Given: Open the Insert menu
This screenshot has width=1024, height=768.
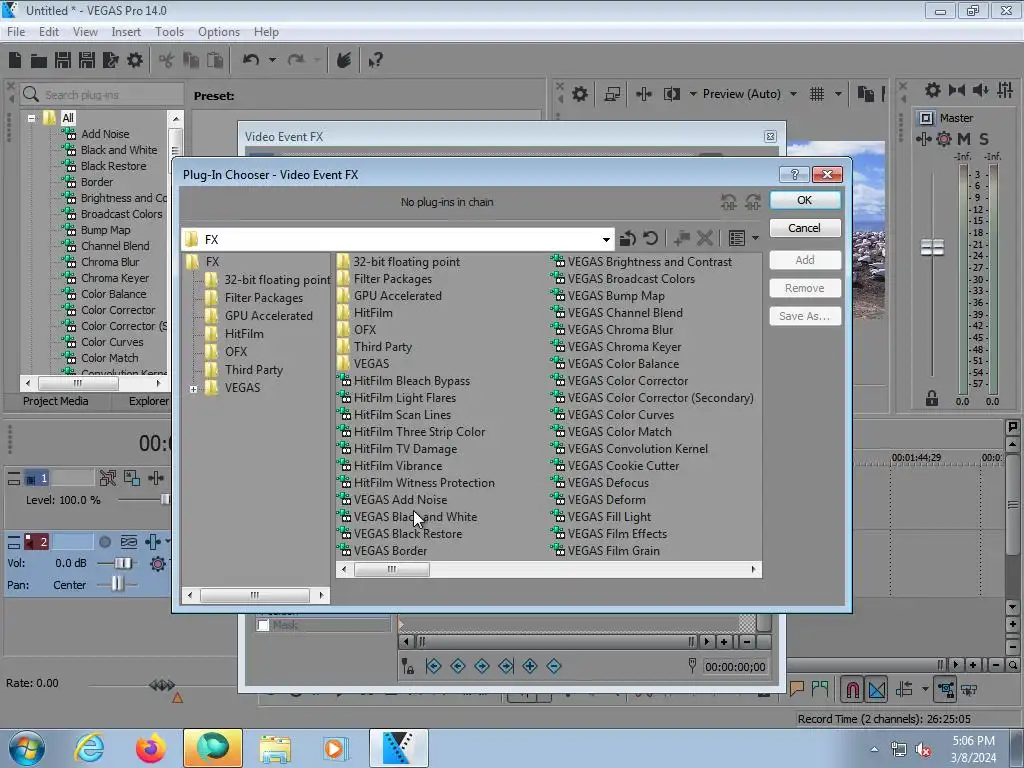Looking at the screenshot, I should coord(125,31).
